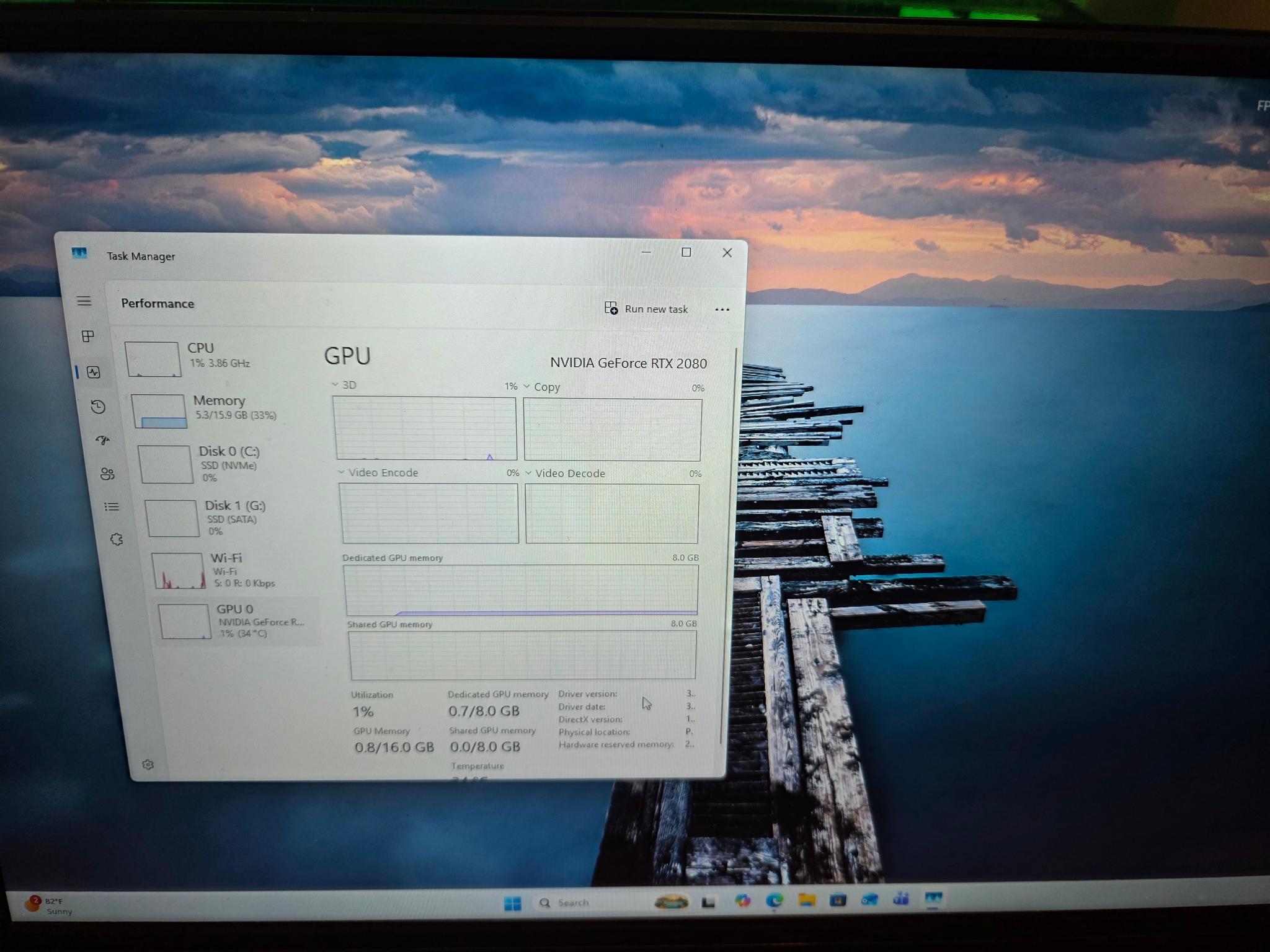Image resolution: width=1270 pixels, height=952 pixels.
Task: Open the Details list sidebar icon
Action: [112, 507]
